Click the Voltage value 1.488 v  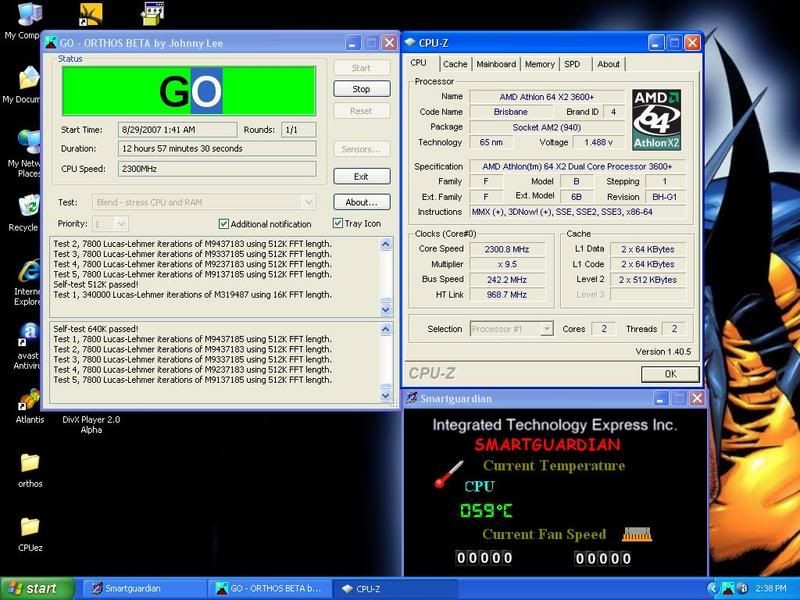(x=598, y=142)
